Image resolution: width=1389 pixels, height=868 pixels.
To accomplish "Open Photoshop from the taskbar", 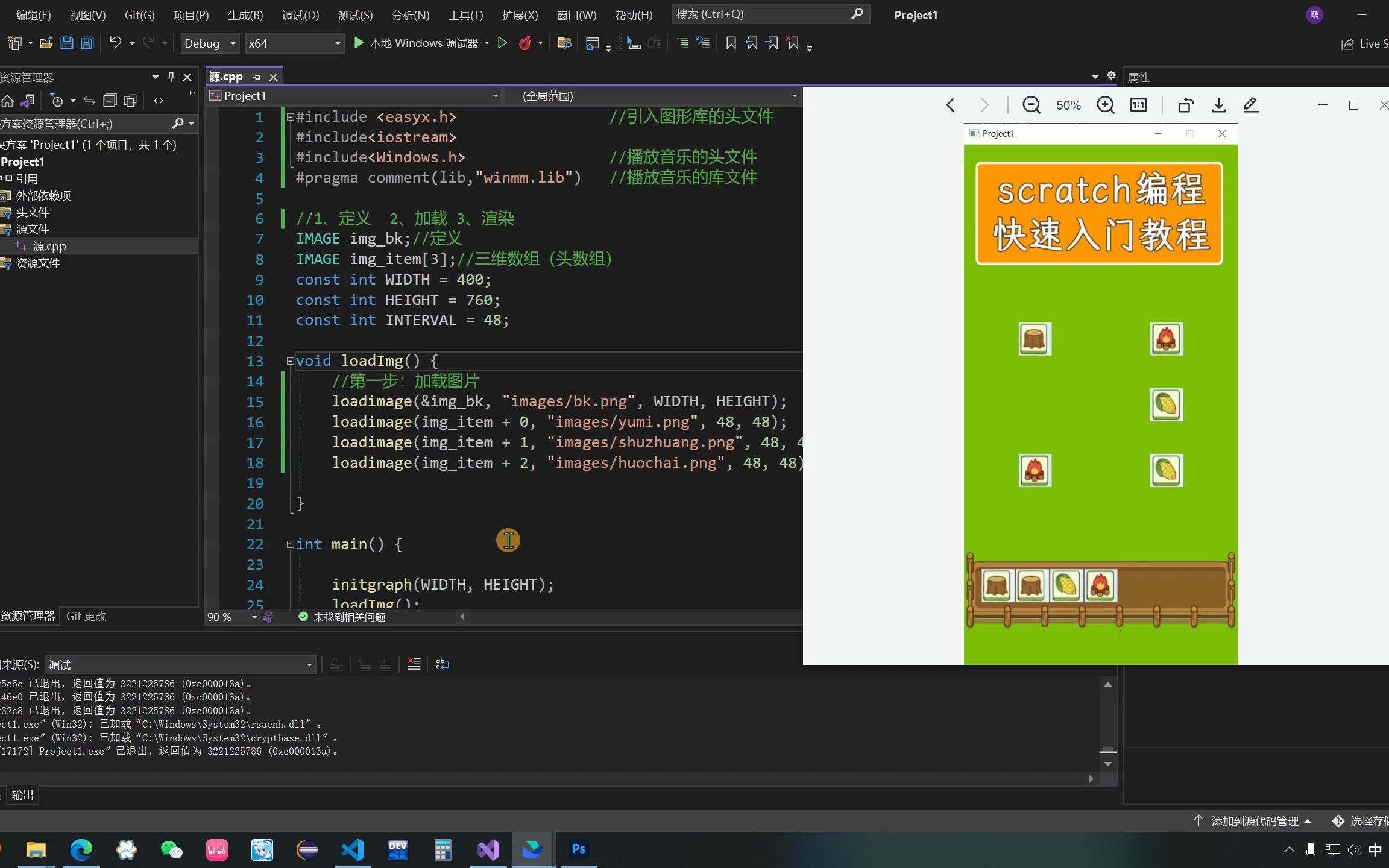I will click(x=578, y=849).
